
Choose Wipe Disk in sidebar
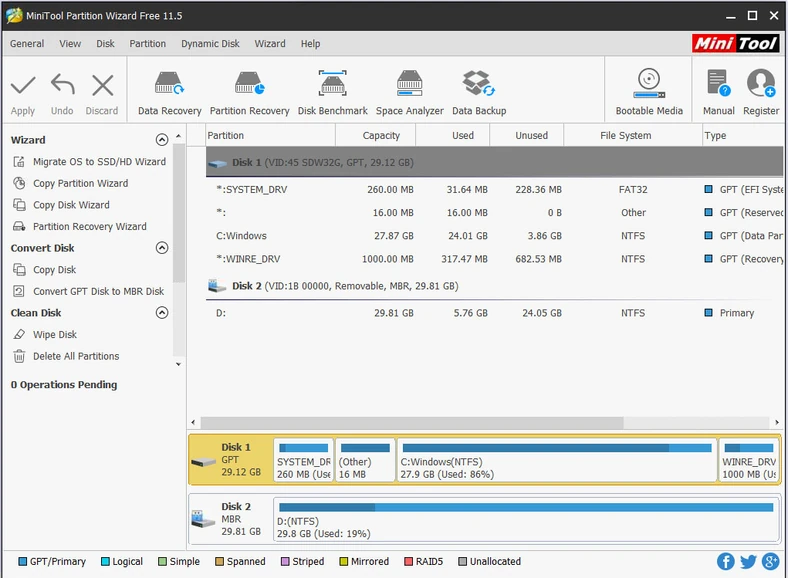click(x=55, y=335)
